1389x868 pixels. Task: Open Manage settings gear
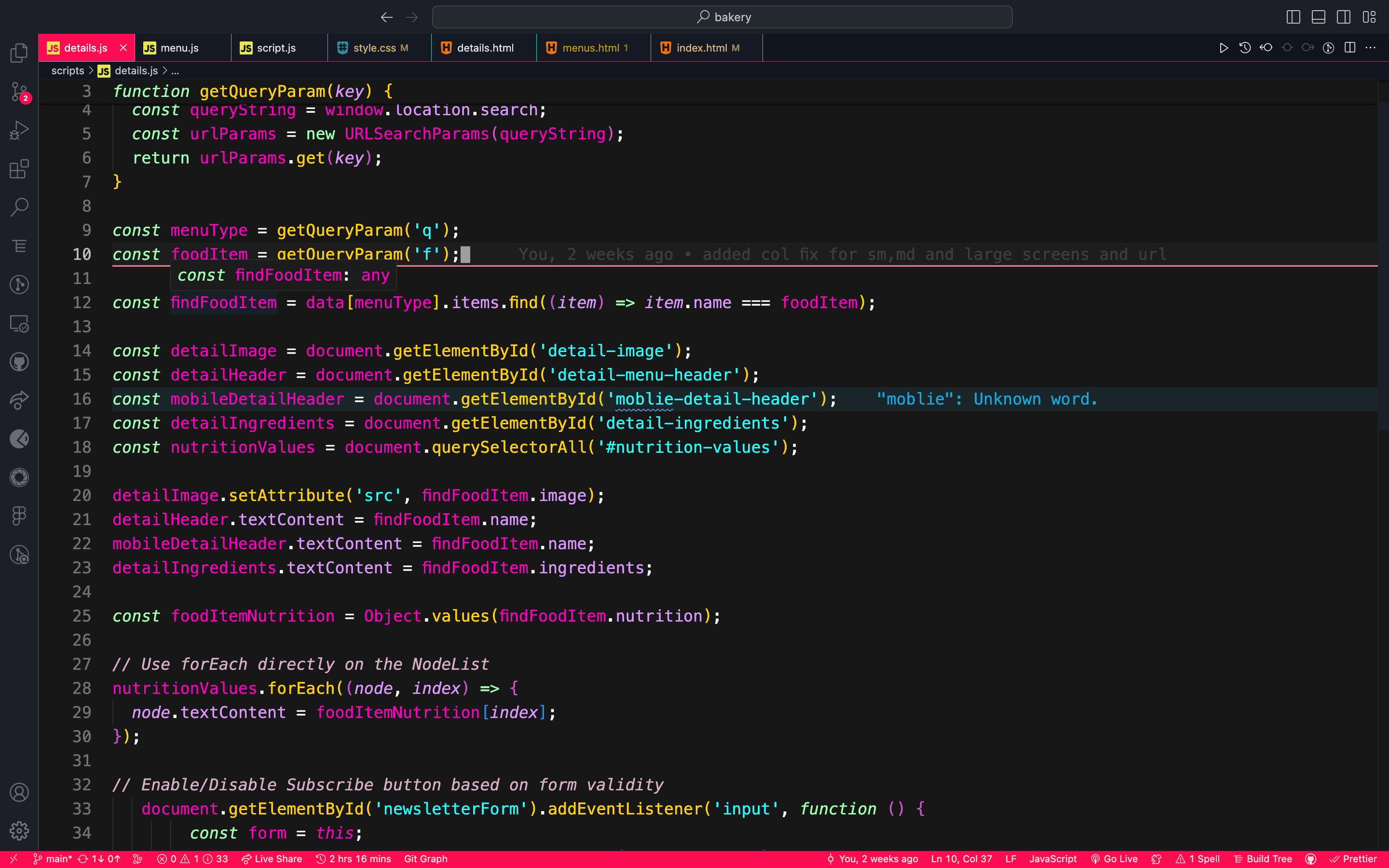pos(19,830)
